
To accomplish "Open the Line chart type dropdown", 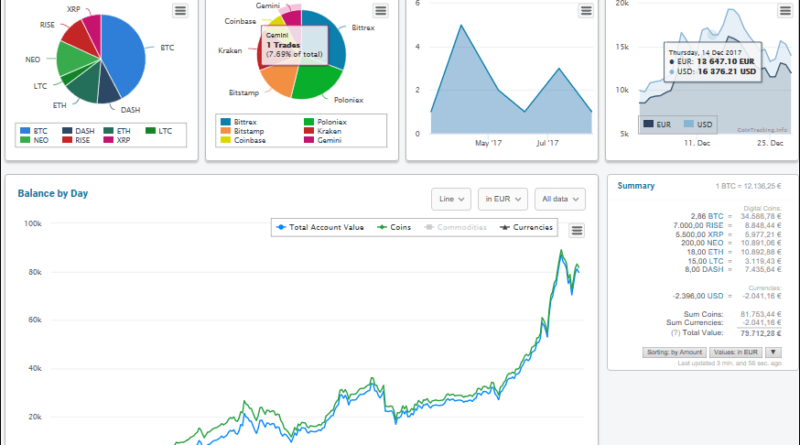I will pyautogui.click(x=451, y=199).
